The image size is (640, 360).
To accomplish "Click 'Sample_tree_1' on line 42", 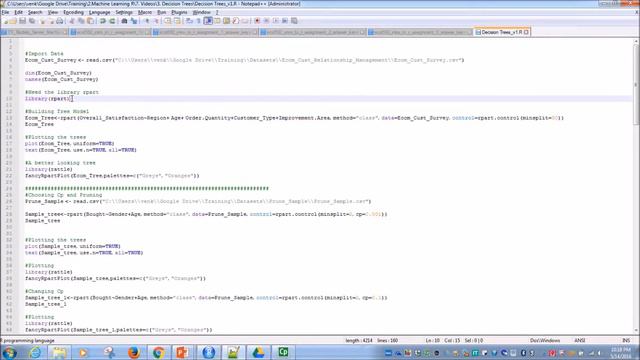I will click(x=46, y=304).
